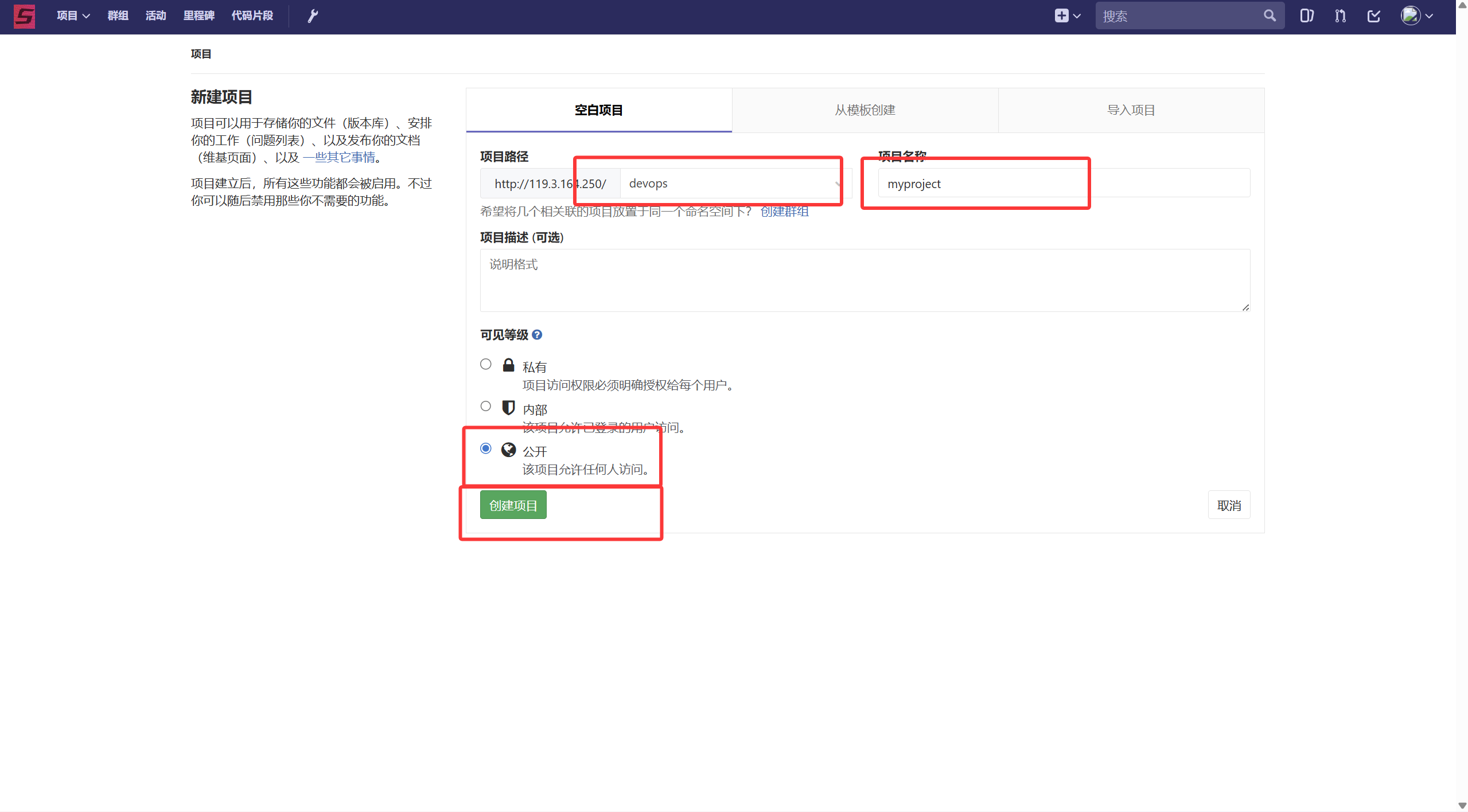This screenshot has height=812, width=1468.
Task: Open the 群组 menu item
Action: (118, 16)
